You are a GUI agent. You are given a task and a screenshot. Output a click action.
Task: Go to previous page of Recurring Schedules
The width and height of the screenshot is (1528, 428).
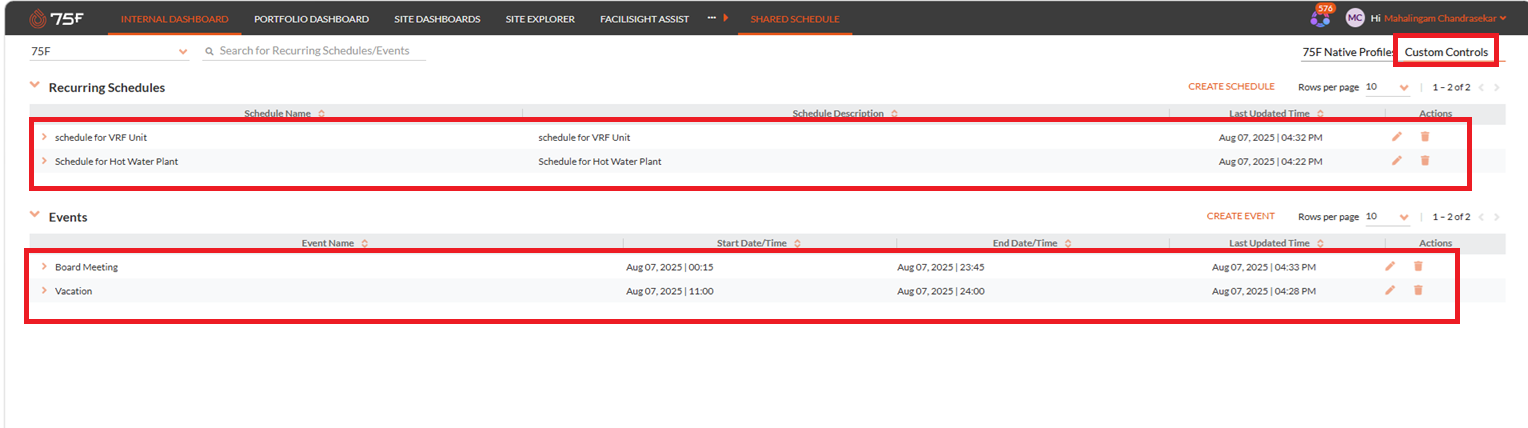pyautogui.click(x=1481, y=87)
